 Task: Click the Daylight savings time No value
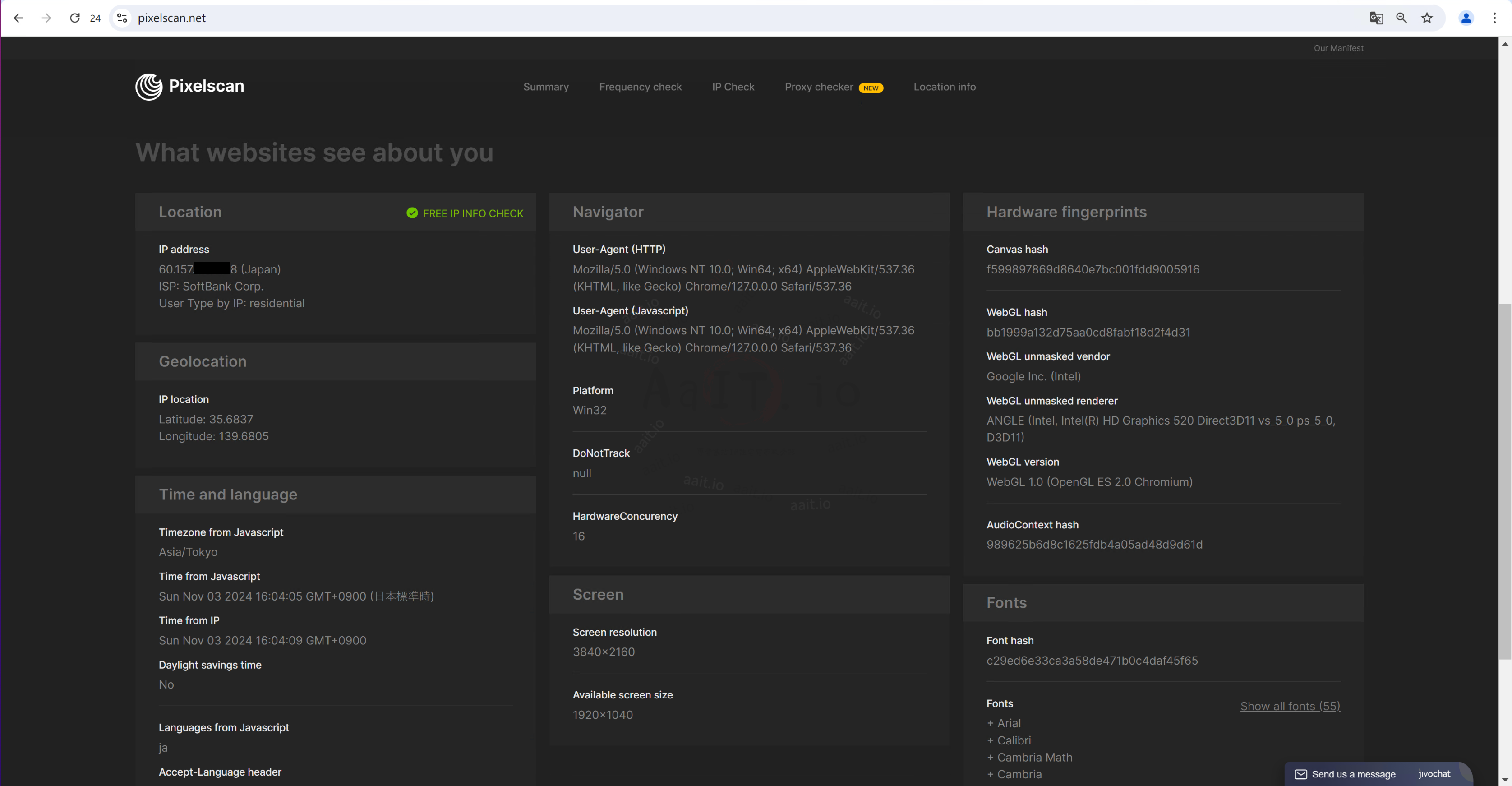pyautogui.click(x=166, y=684)
